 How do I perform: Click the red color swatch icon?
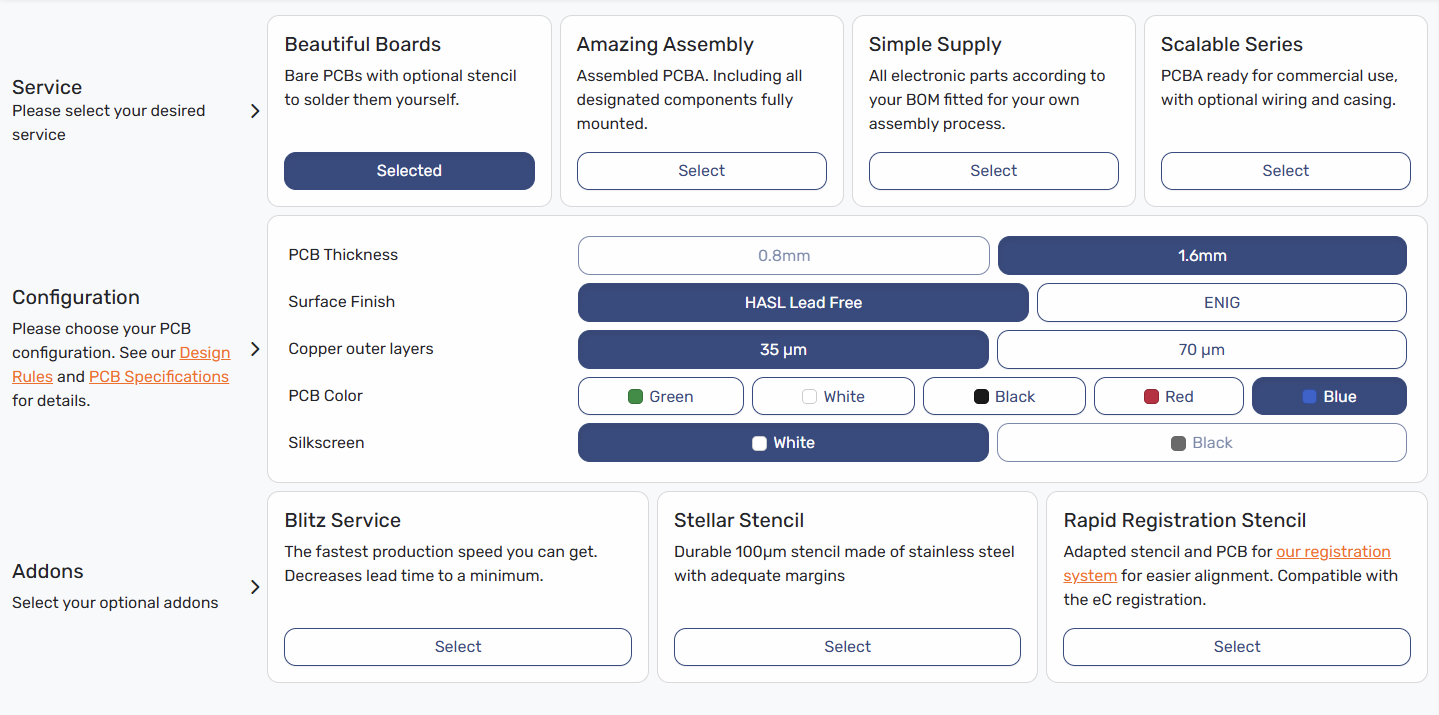point(1151,397)
